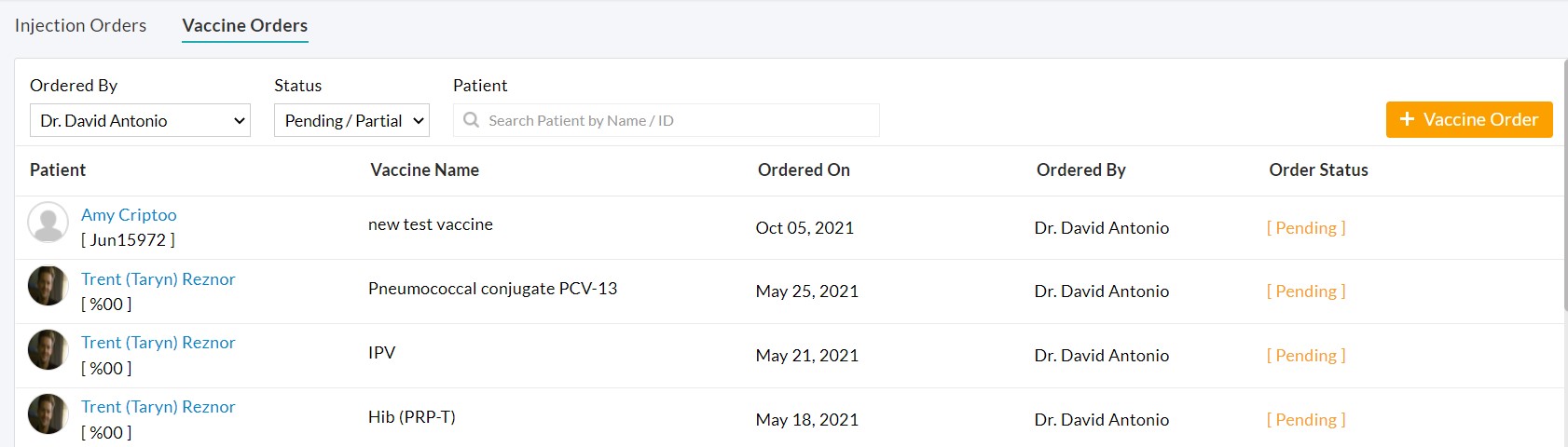Viewport: 1568px width, 447px height.
Task: Open Trent Reznor link in IPV row
Action: pos(158,343)
